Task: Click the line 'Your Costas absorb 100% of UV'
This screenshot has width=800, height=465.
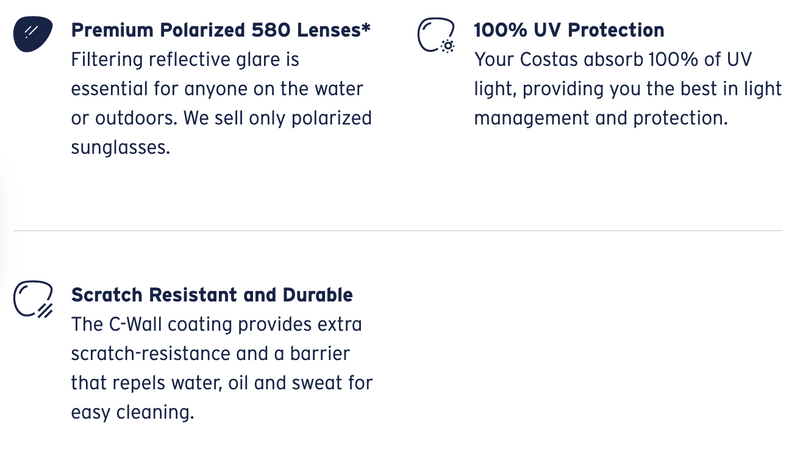Action: click(x=613, y=59)
